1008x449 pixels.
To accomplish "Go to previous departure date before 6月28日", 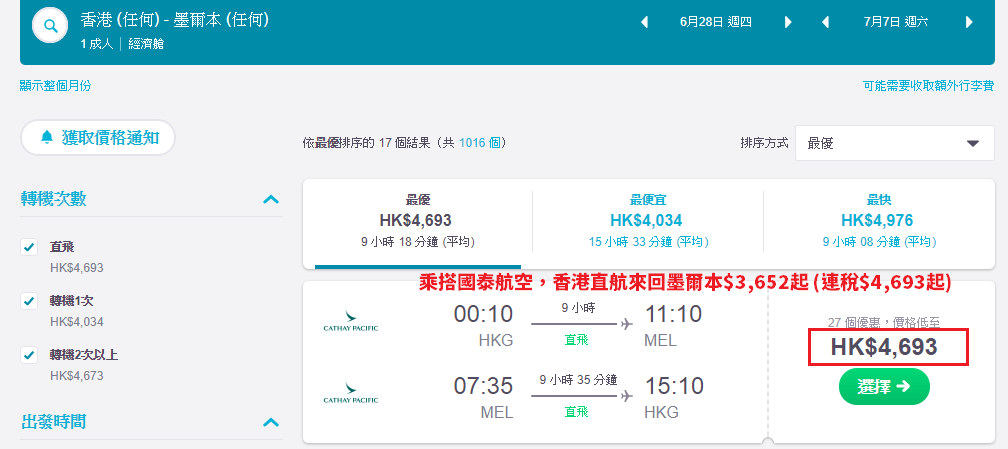I will (644, 23).
